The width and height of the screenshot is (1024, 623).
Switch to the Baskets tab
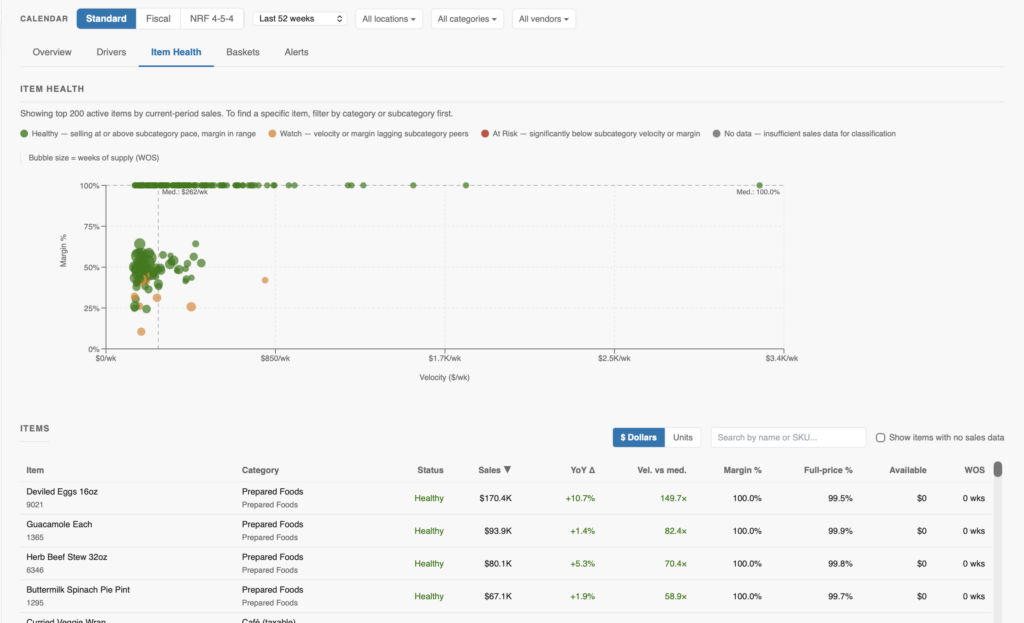[243, 52]
